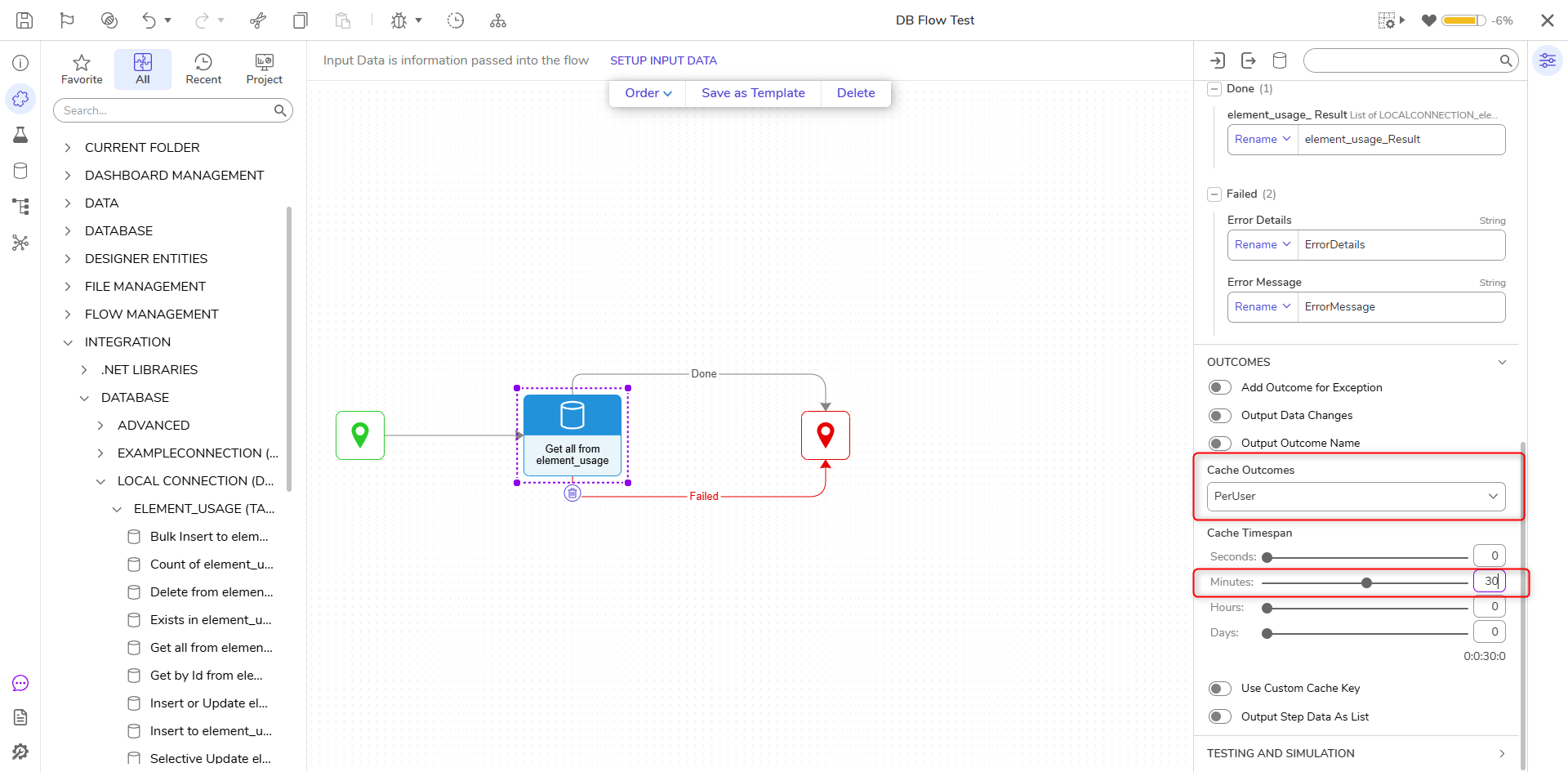The image size is (1568, 772).
Task: Select the green Start step on canvas
Action: click(x=360, y=435)
